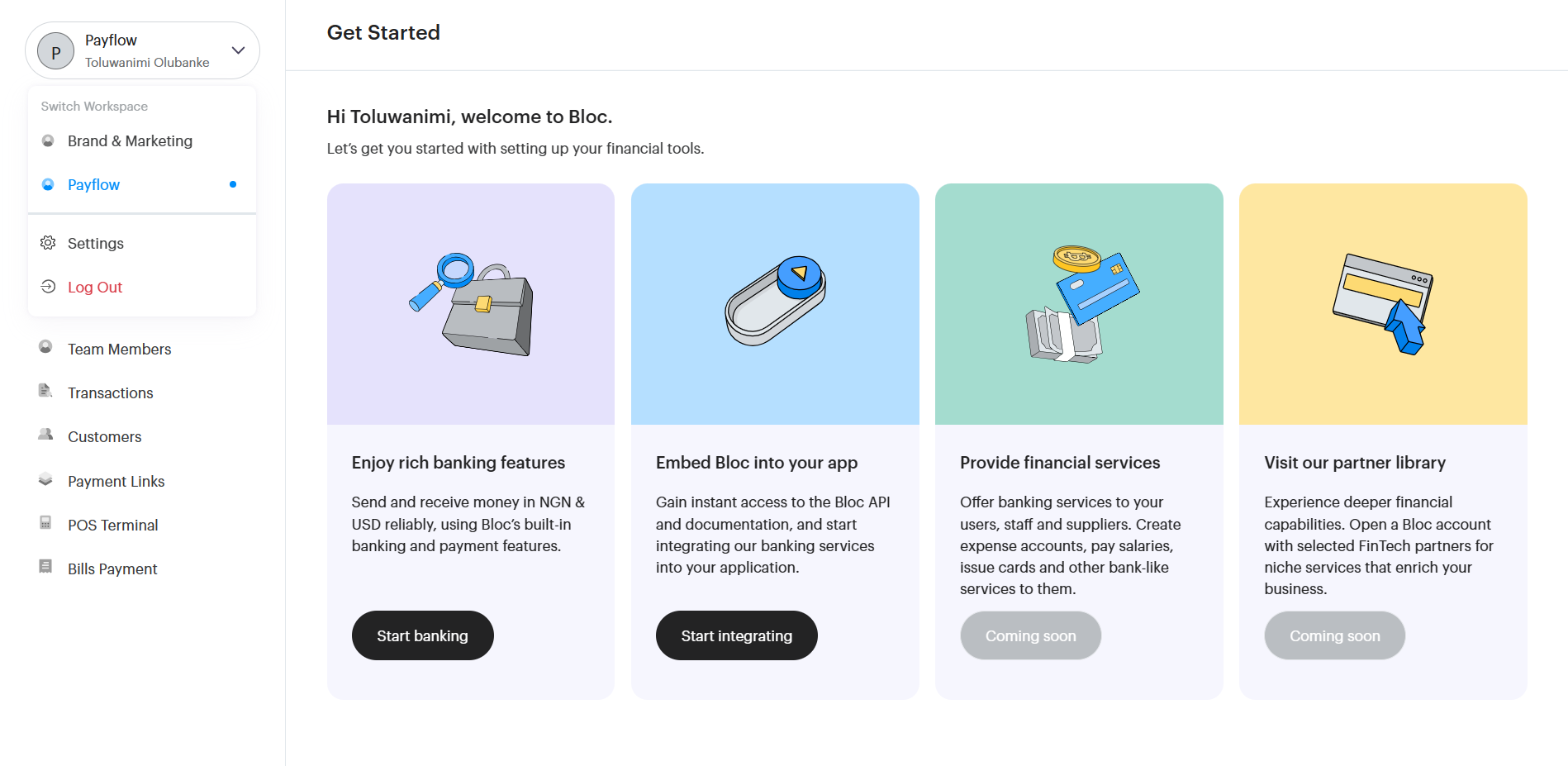Click the active workspace blue dot indicator

(x=233, y=184)
